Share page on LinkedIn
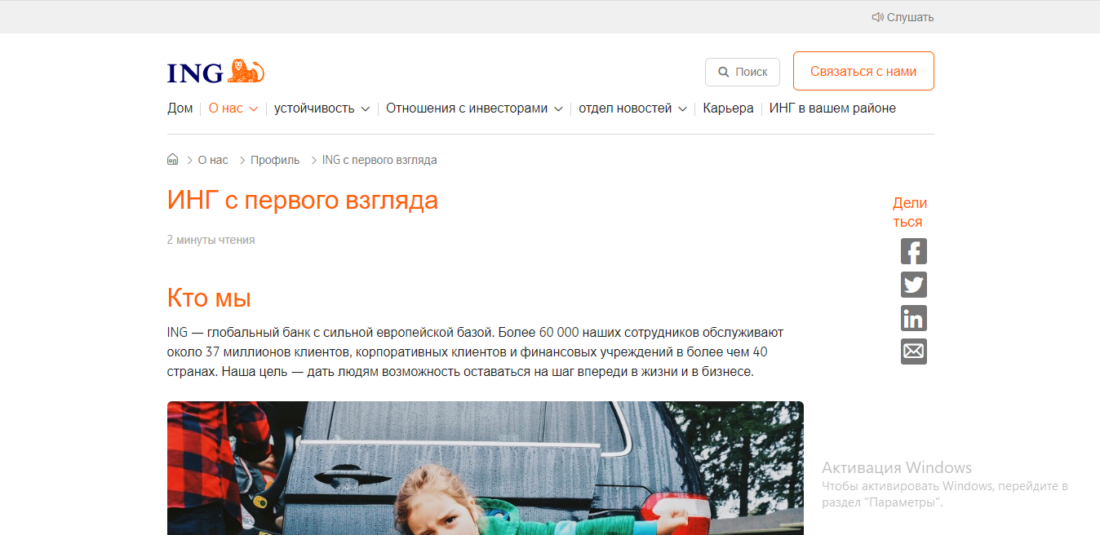Screen dimensions: 1100x535 [913, 318]
